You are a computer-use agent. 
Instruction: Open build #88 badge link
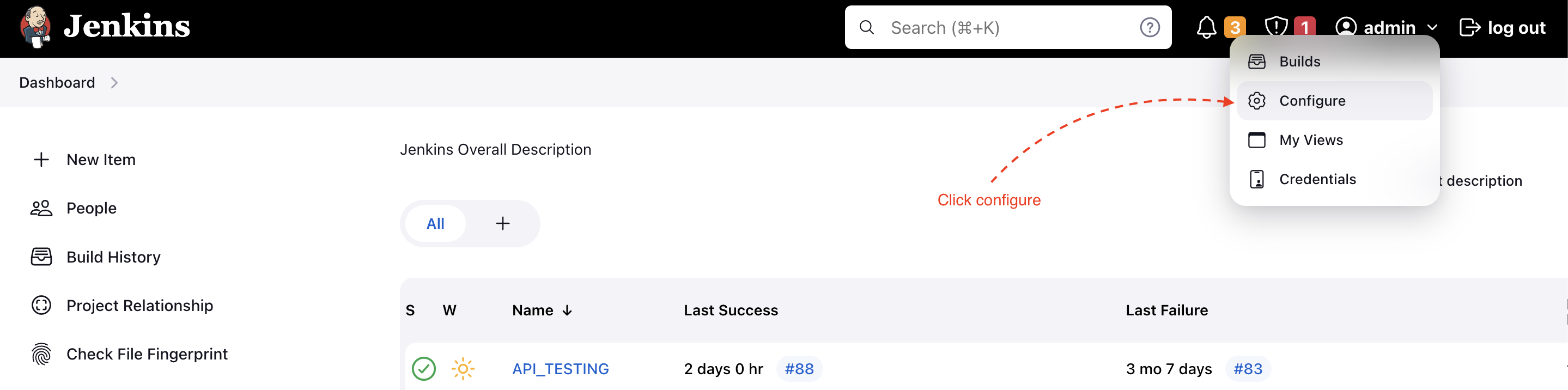(799, 369)
